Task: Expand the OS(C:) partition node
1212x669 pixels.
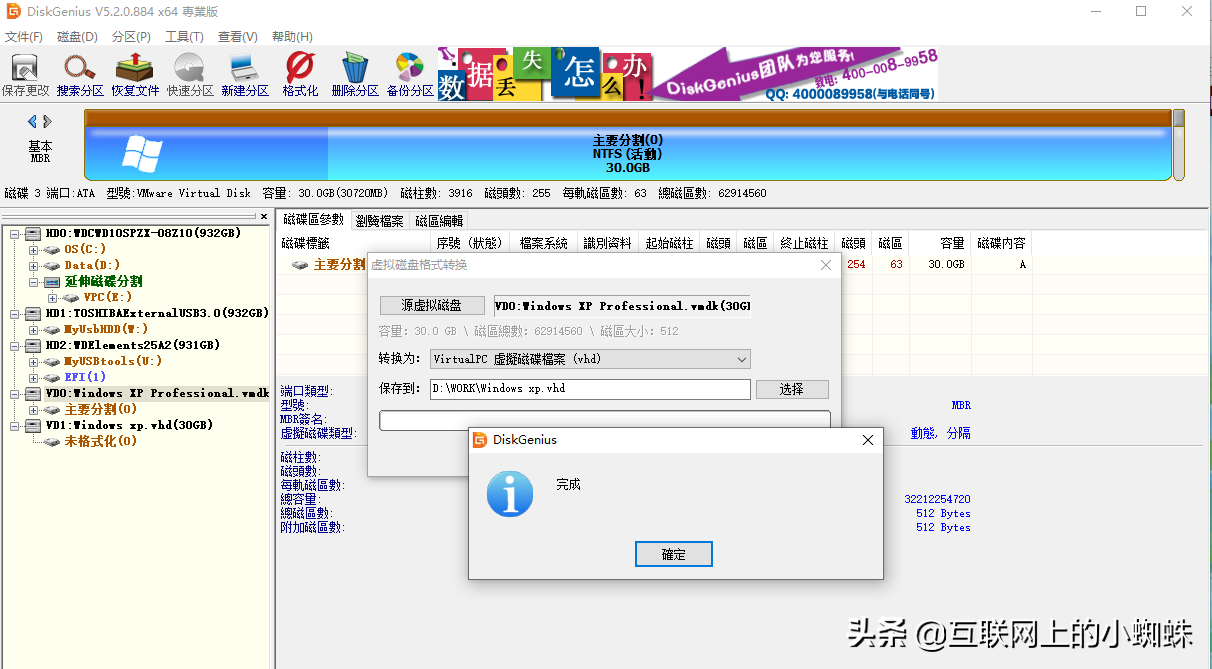Action: 33,249
